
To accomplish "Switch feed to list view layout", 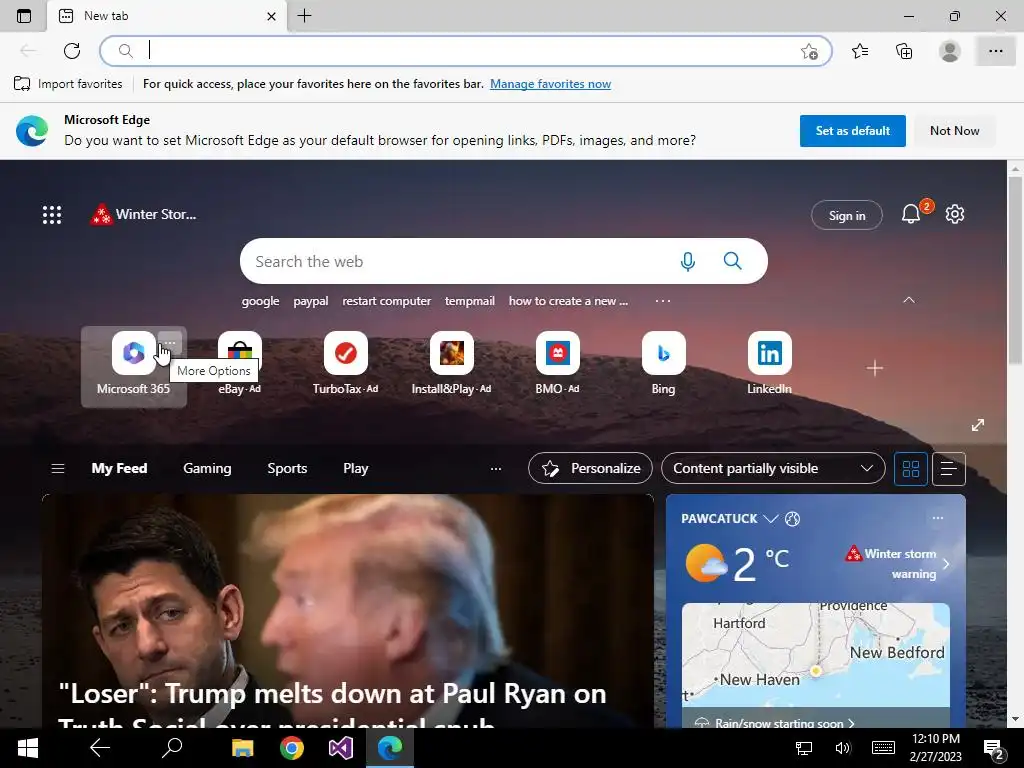I will pyautogui.click(x=949, y=469).
